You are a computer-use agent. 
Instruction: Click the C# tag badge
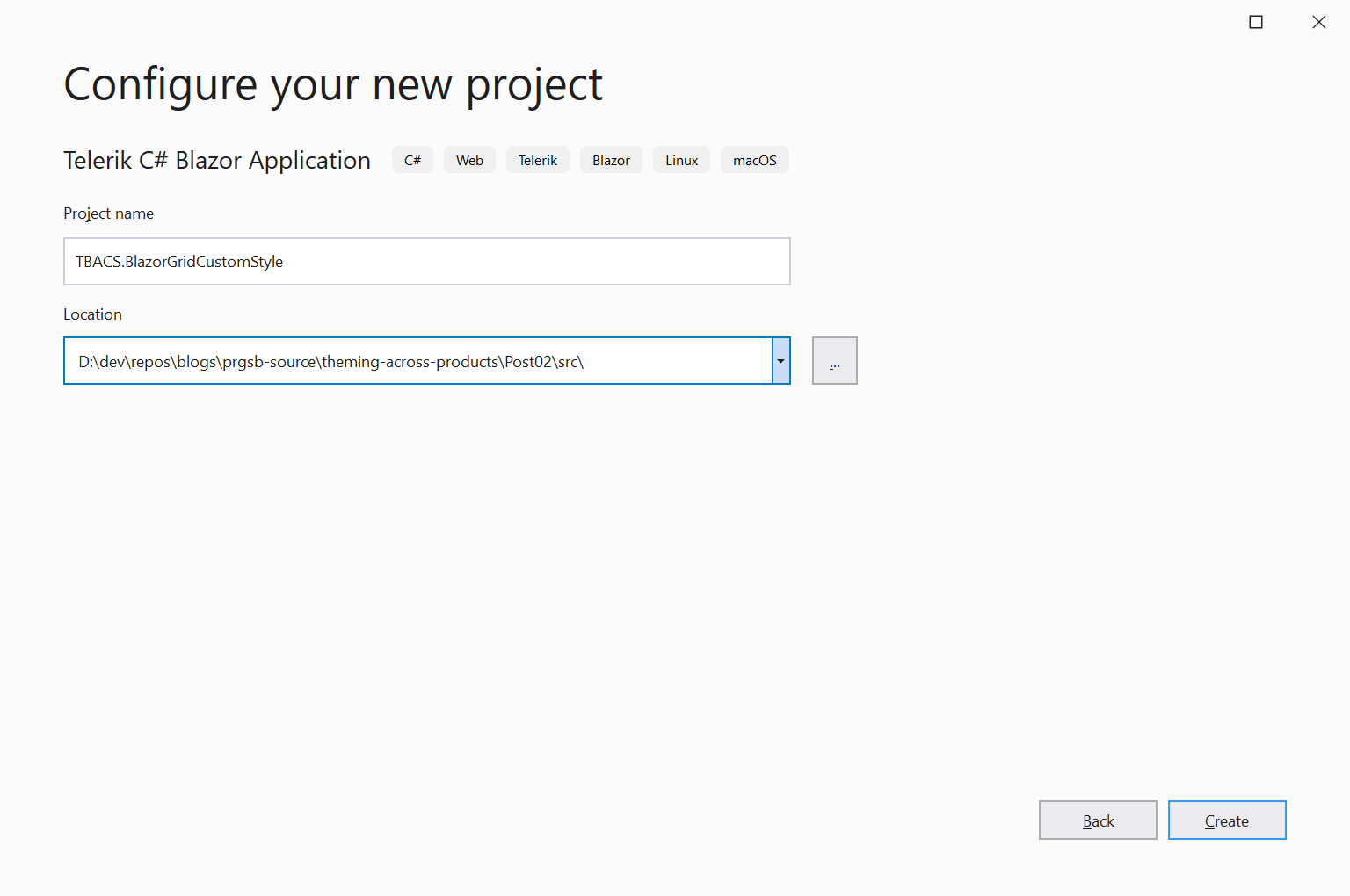[412, 160]
